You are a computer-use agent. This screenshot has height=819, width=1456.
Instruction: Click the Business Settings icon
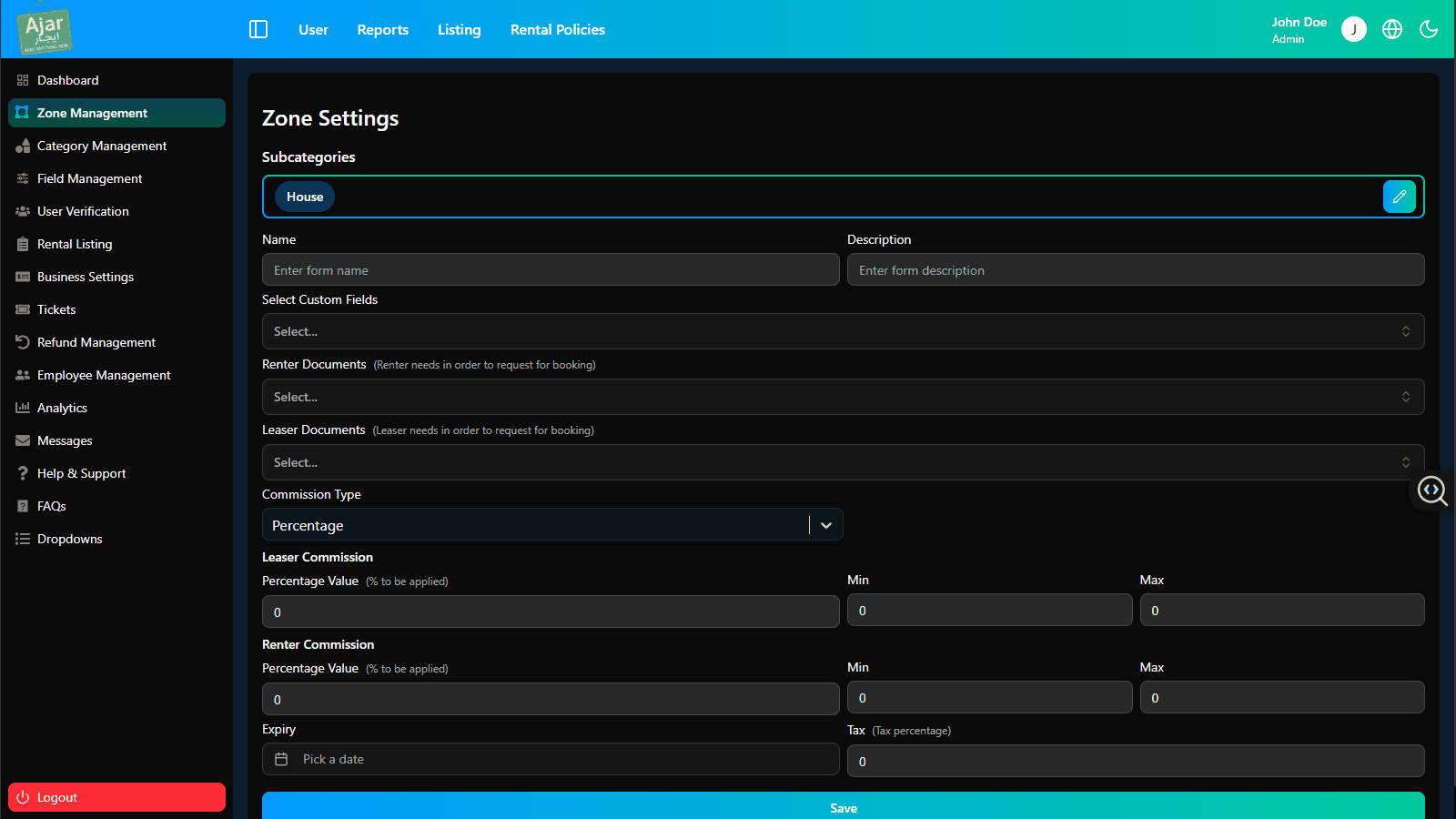(x=23, y=277)
